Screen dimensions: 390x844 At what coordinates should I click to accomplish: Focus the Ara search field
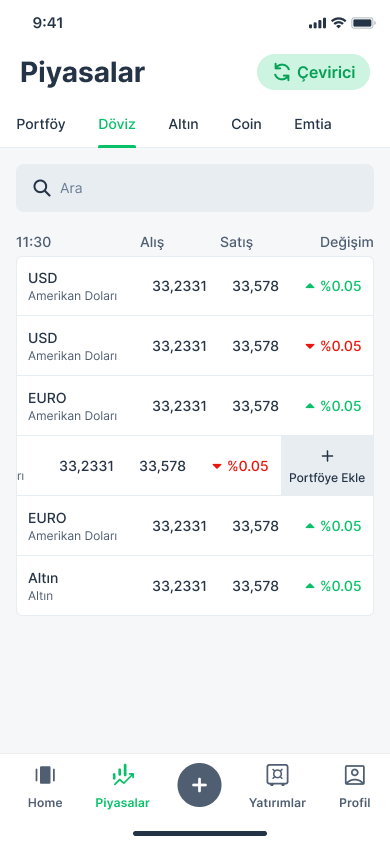point(195,188)
